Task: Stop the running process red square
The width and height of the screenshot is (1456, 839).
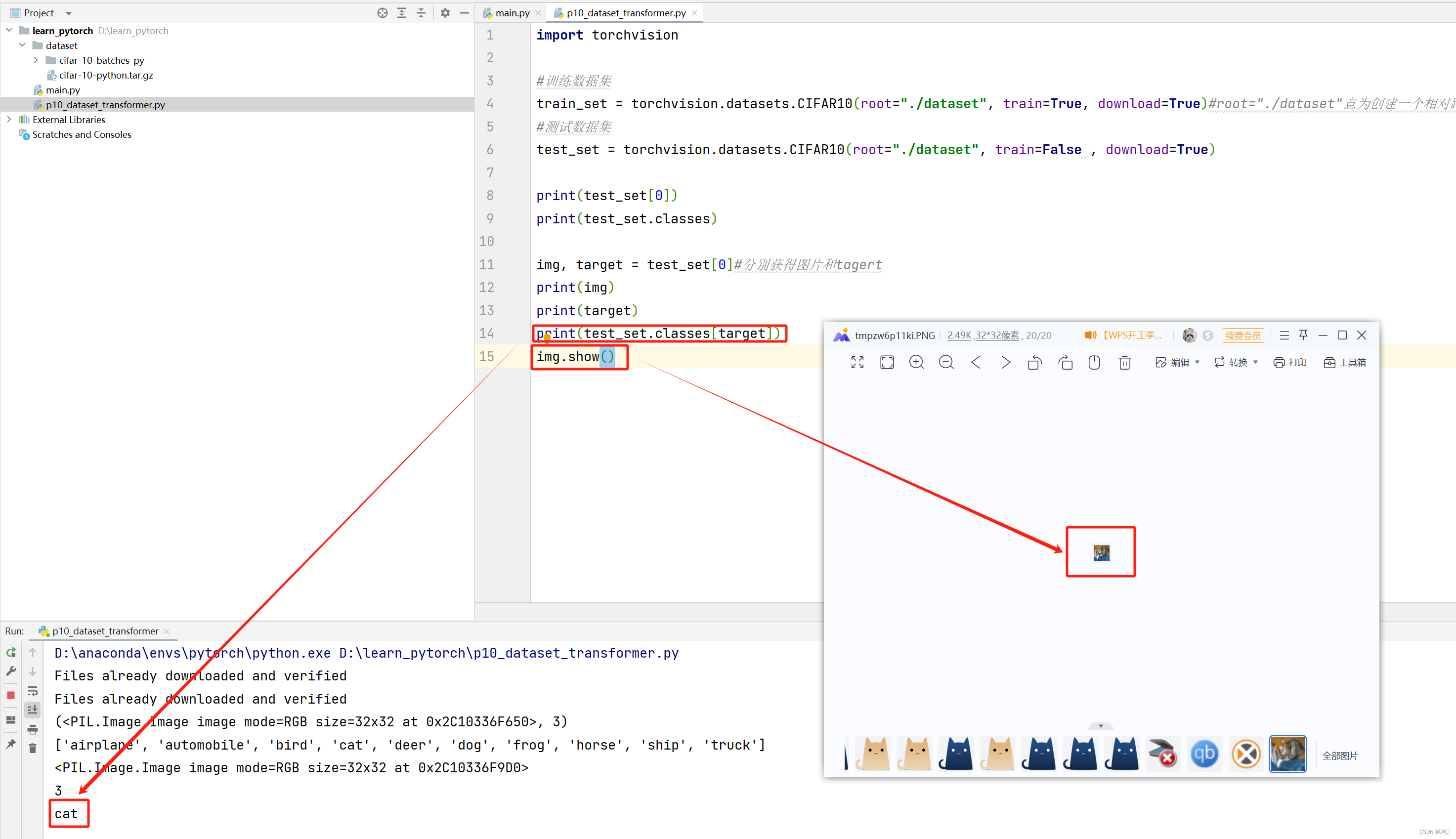Action: pyautogui.click(x=11, y=695)
